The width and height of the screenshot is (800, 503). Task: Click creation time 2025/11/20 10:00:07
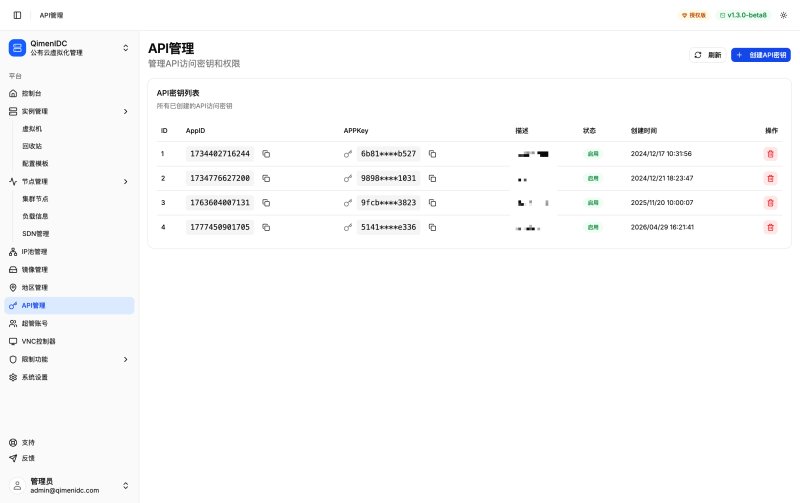pyautogui.click(x=662, y=203)
